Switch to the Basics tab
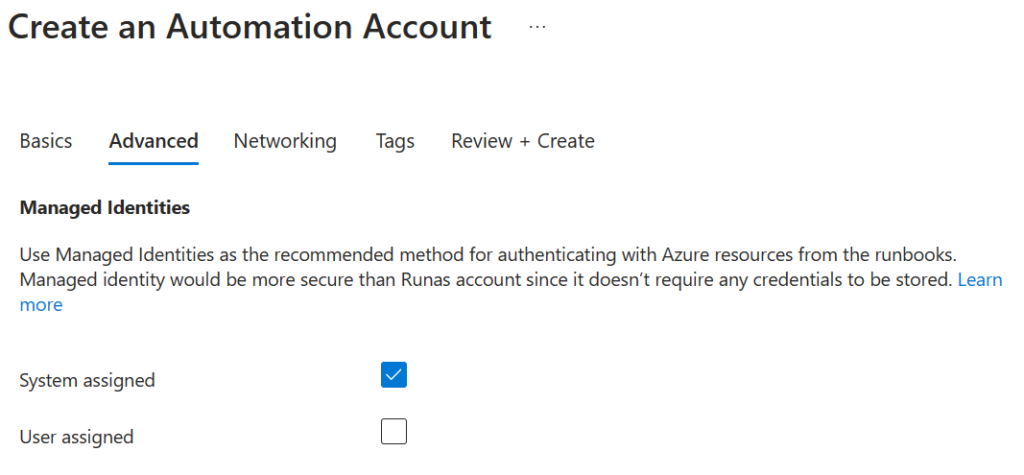1024x475 pixels. [46, 141]
